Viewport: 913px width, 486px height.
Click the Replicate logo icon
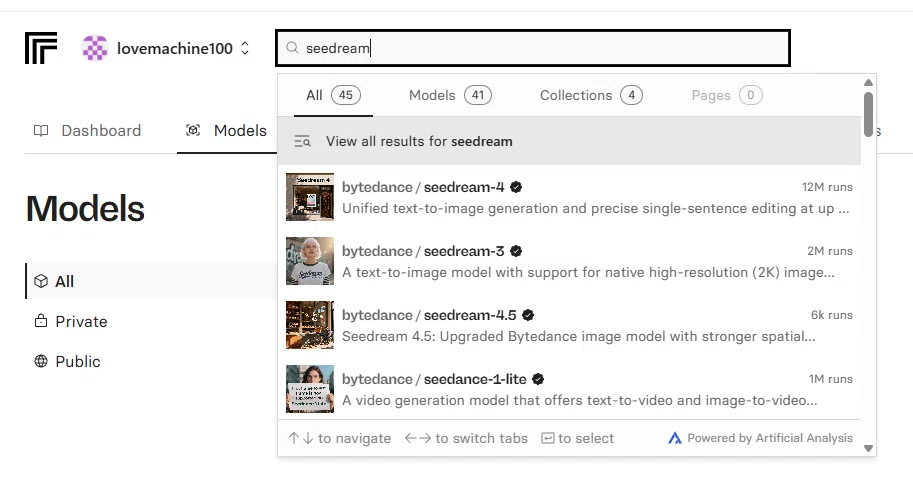point(41,48)
